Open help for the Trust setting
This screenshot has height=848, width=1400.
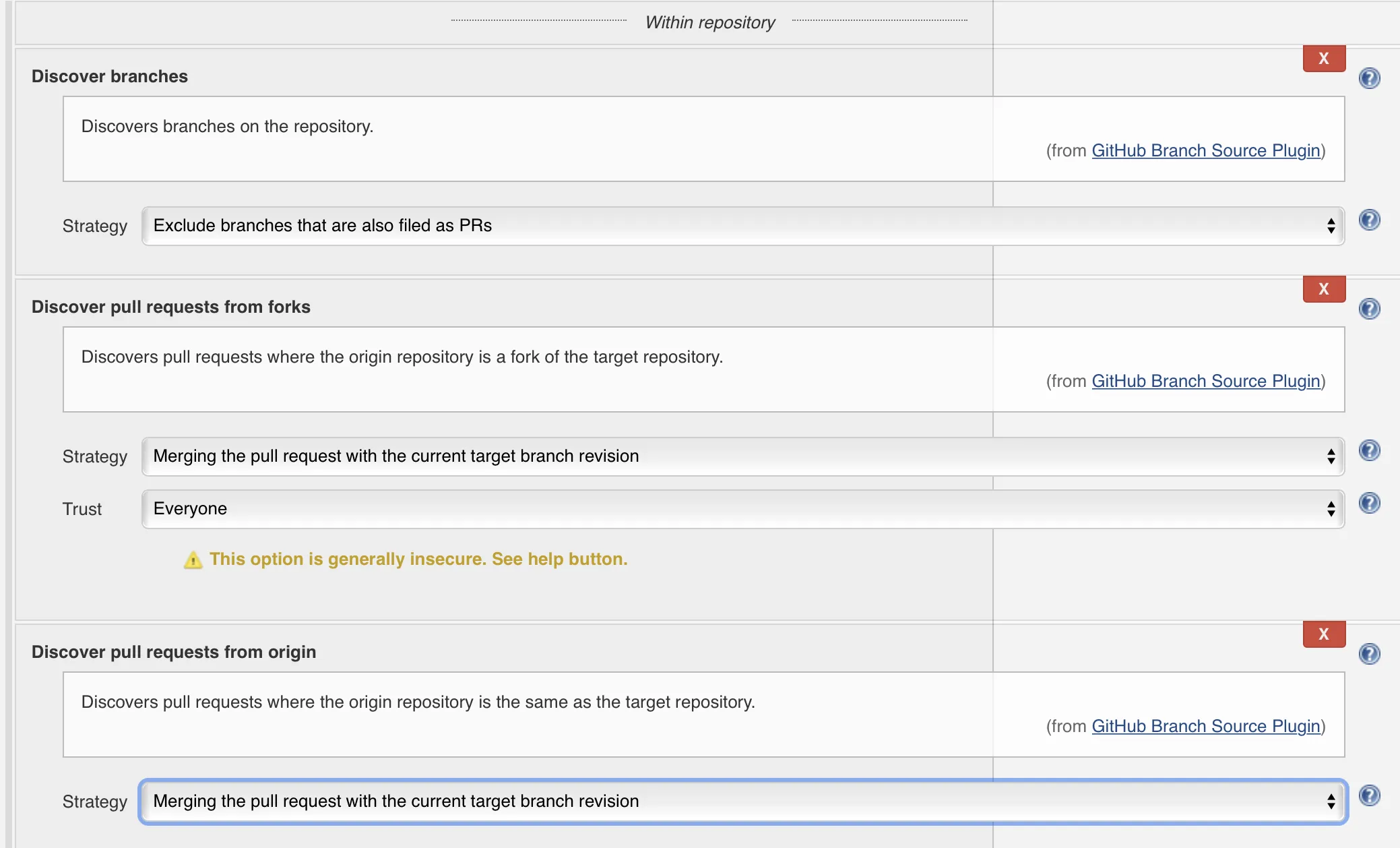[1369, 503]
